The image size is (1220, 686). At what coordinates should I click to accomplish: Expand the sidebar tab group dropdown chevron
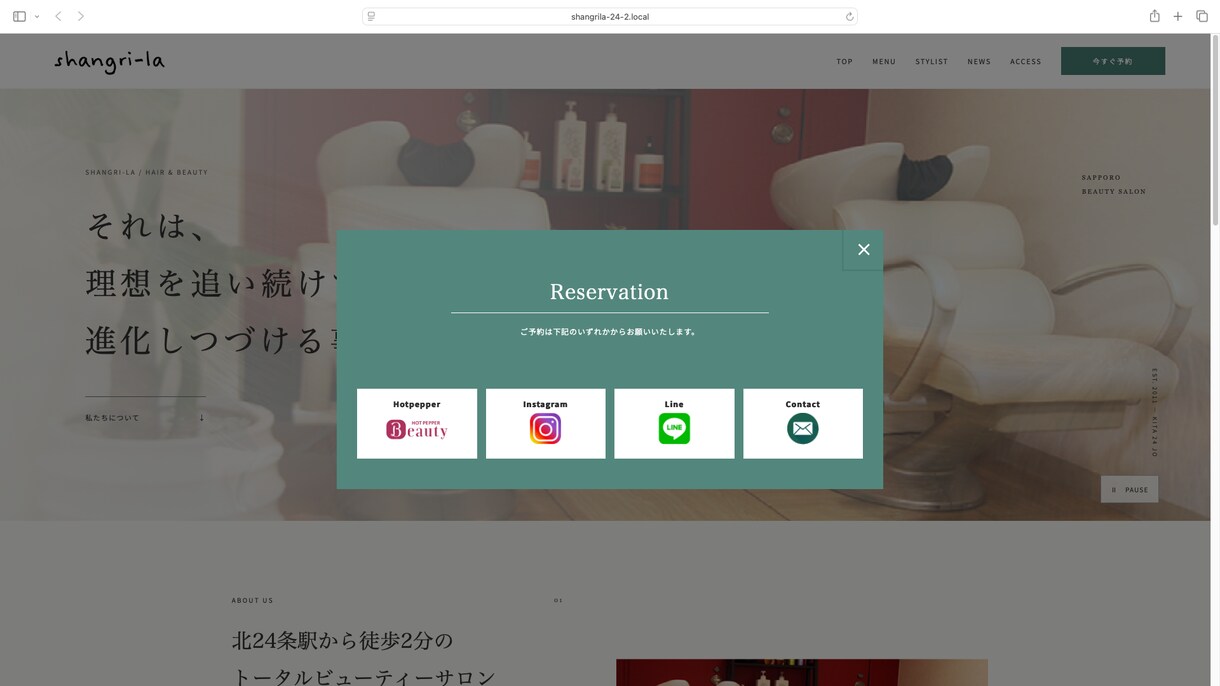(x=37, y=16)
